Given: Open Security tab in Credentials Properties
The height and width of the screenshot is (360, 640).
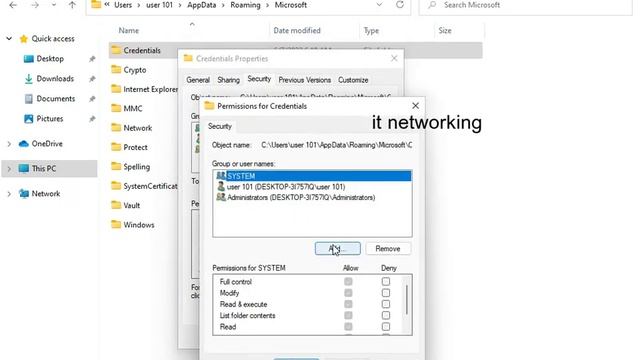Looking at the screenshot, I should point(259,79).
